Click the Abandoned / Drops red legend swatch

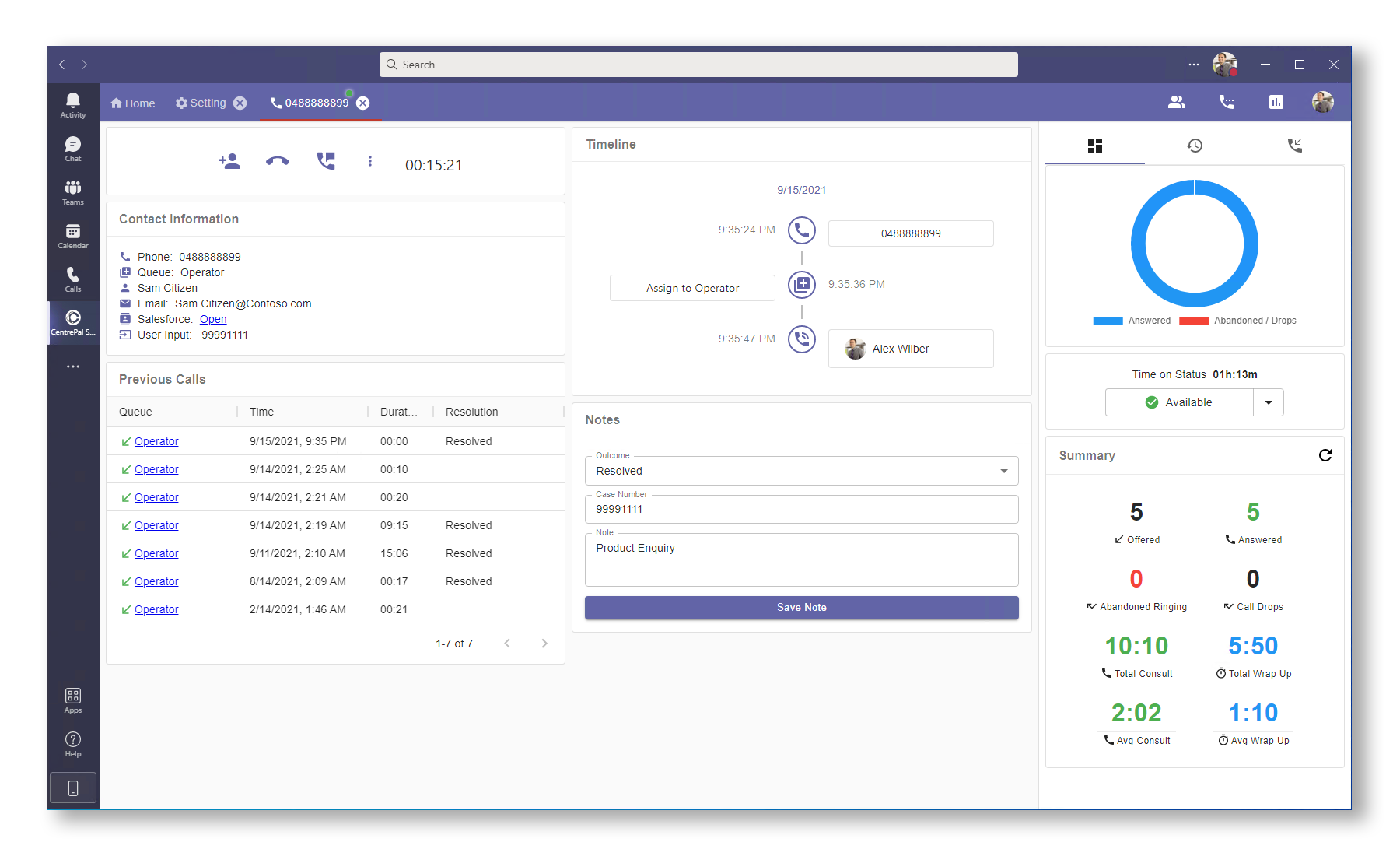click(x=1194, y=321)
